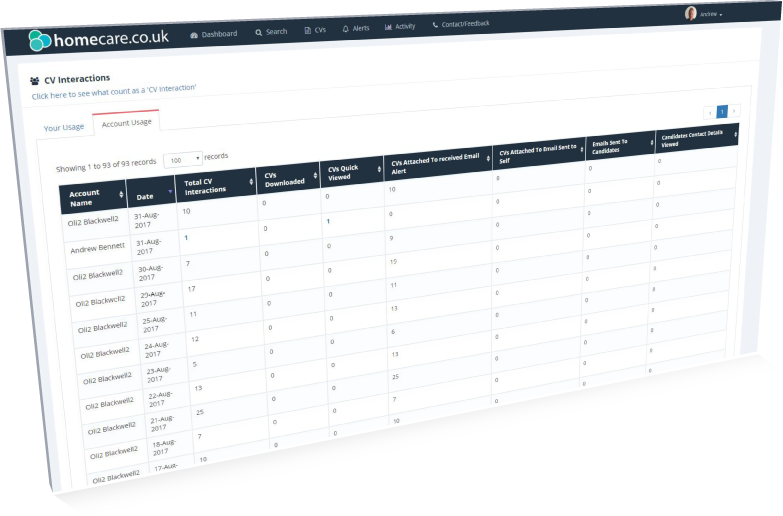Viewport: 783px width, 516px height.
Task: Click the CV Interactions people icon
Action: coord(34,80)
